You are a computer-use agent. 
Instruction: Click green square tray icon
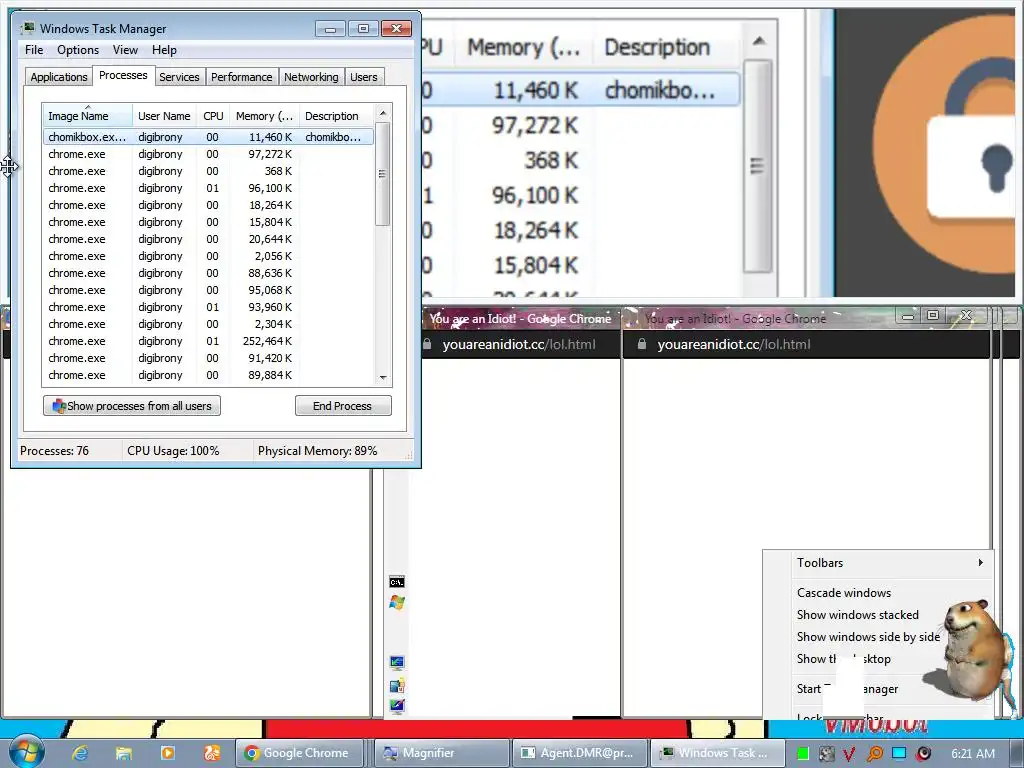(x=803, y=754)
